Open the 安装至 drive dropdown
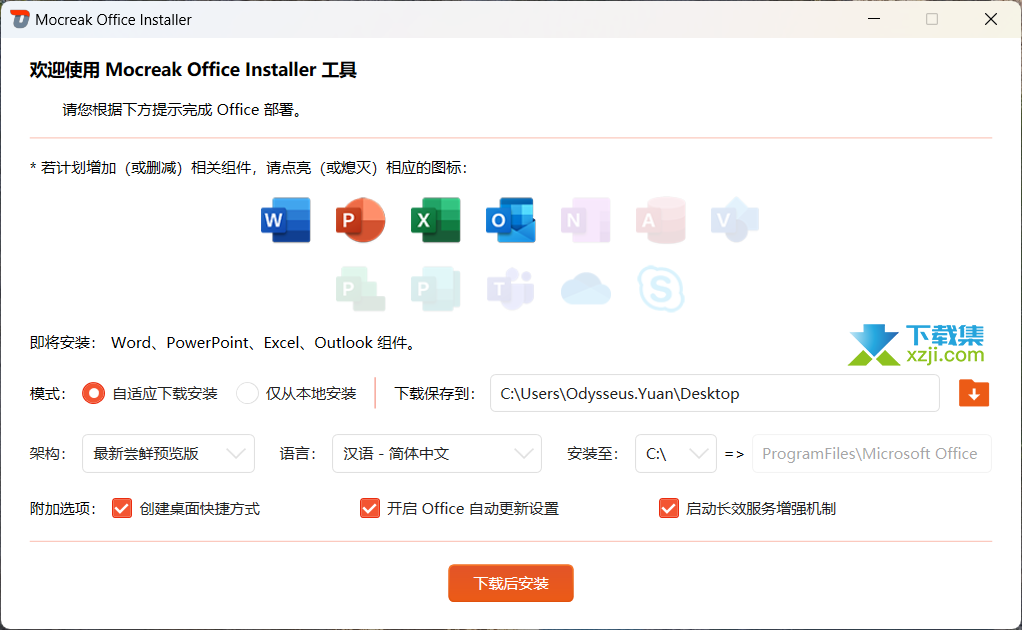Viewport: 1022px width, 630px height. click(676, 453)
